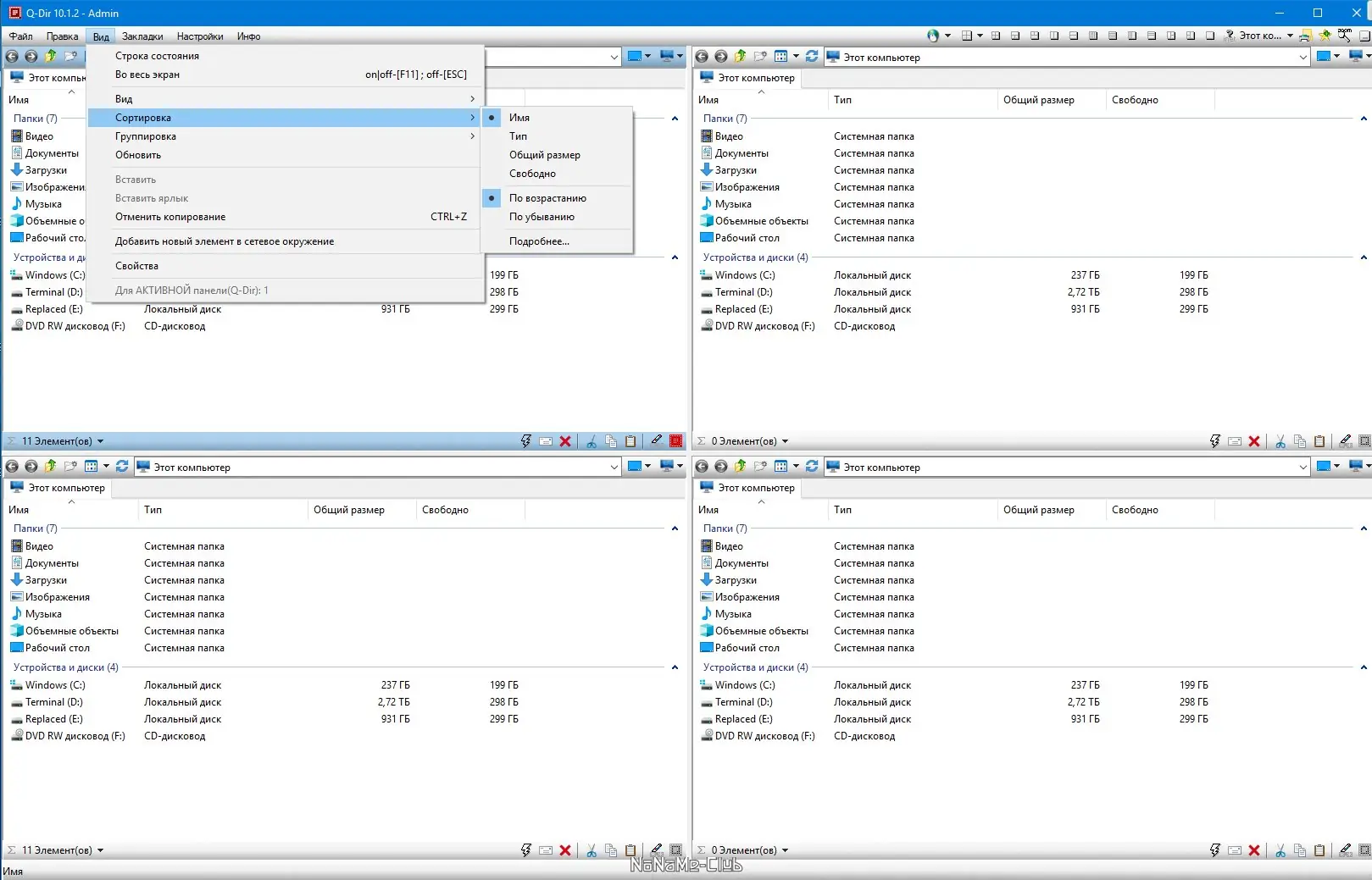Screen dimensions: 1372x880
Task: Open the Этот ко... dropdown in main toolbar
Action: (x=1290, y=36)
